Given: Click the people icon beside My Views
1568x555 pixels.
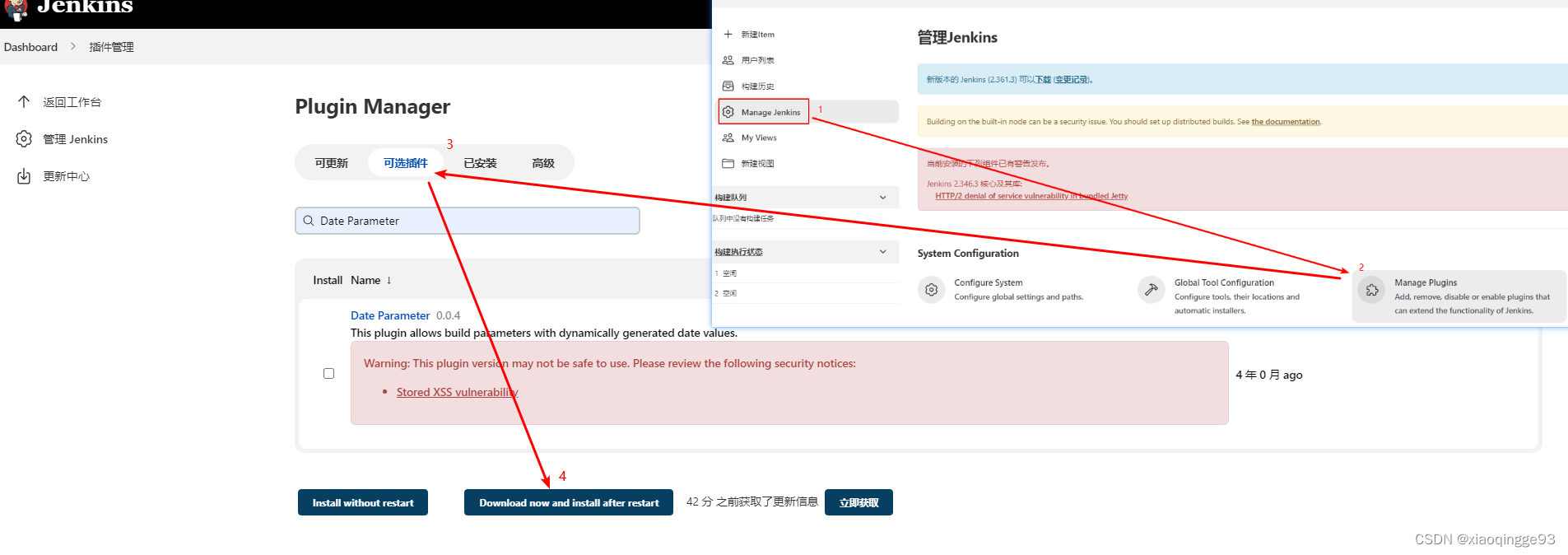Looking at the screenshot, I should pyautogui.click(x=728, y=138).
